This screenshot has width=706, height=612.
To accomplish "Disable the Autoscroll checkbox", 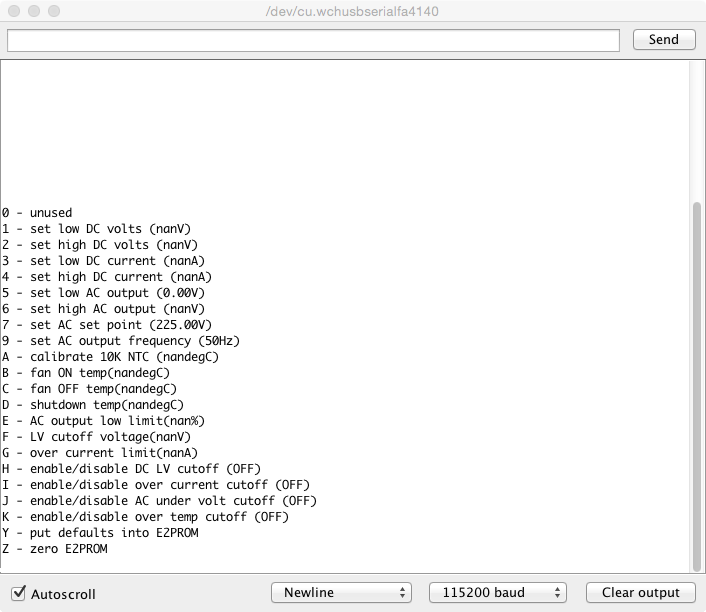I will pyautogui.click(x=19, y=593).
